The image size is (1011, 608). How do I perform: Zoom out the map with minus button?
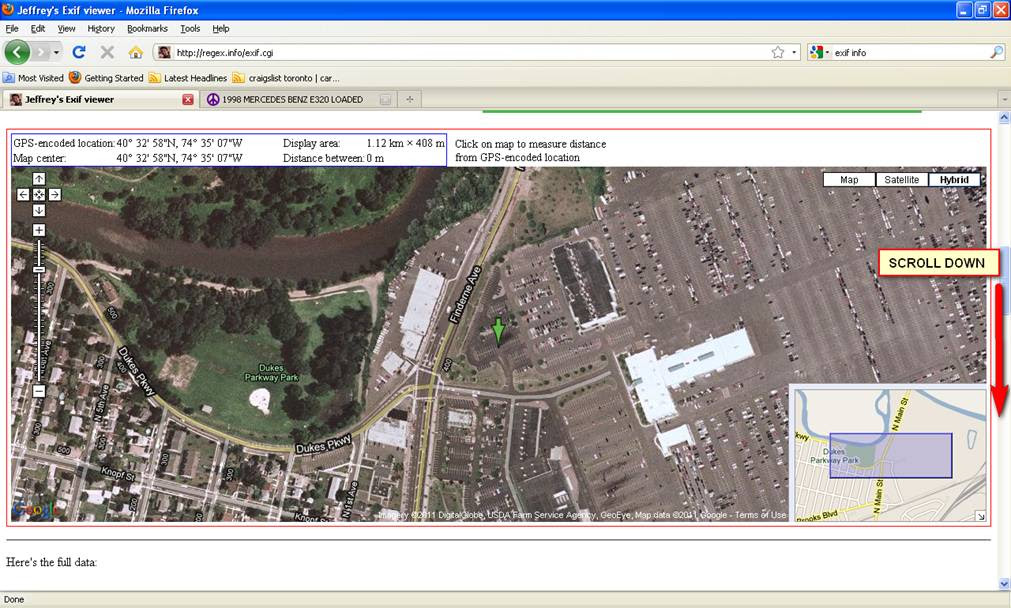pos(39,391)
